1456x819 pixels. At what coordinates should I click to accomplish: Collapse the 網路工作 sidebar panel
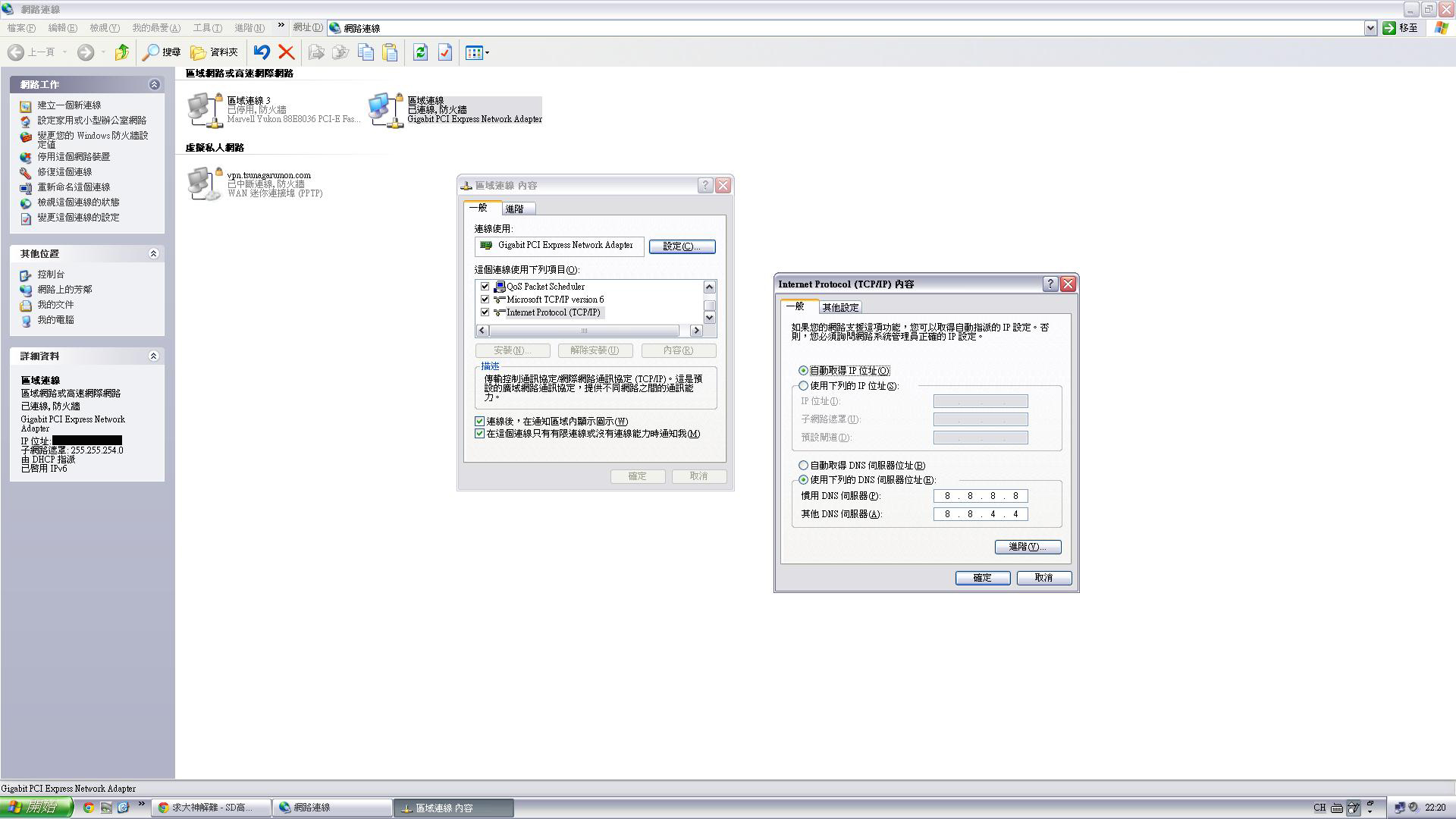coord(154,84)
